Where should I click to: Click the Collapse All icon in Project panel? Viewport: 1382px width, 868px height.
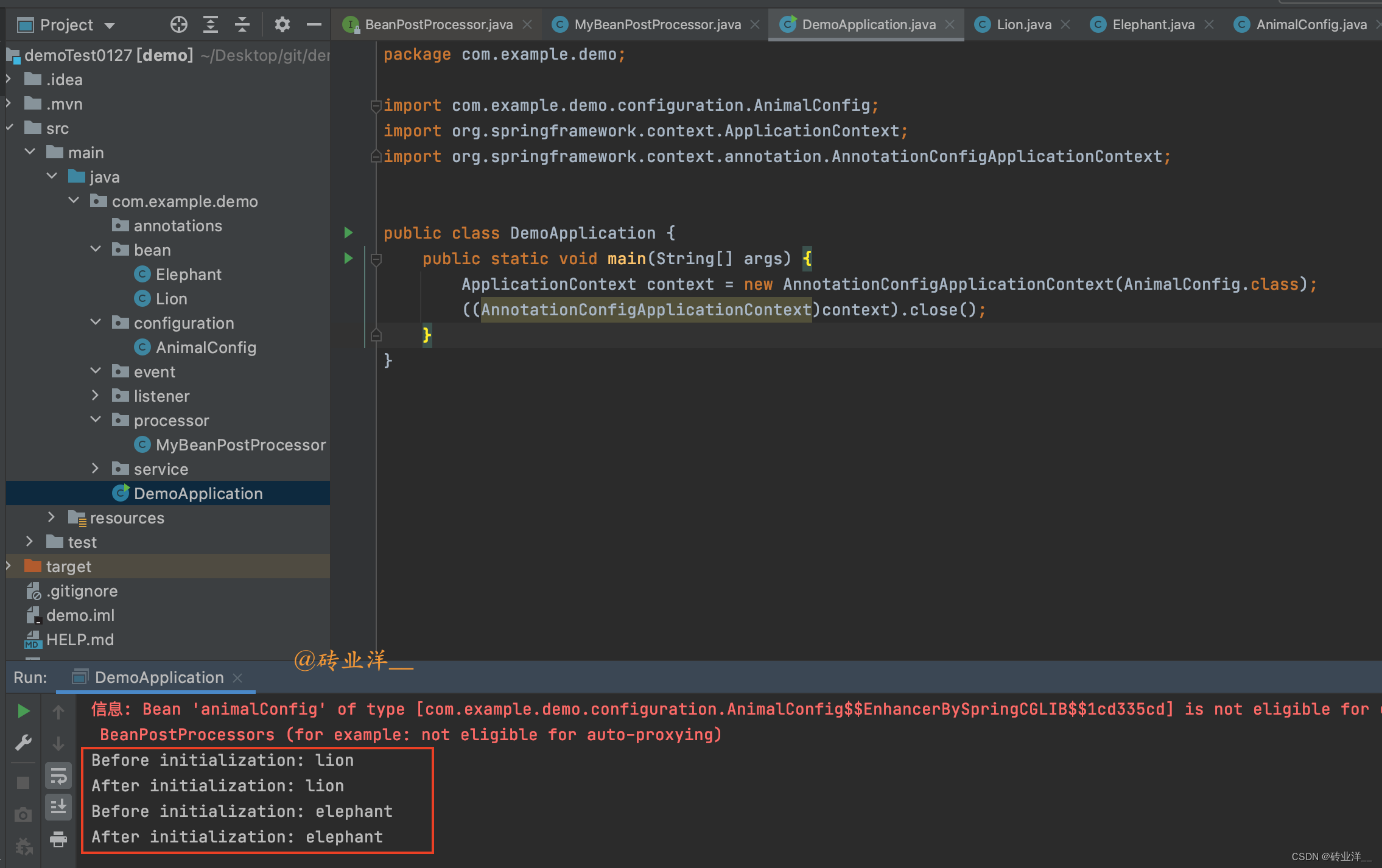coord(242,24)
